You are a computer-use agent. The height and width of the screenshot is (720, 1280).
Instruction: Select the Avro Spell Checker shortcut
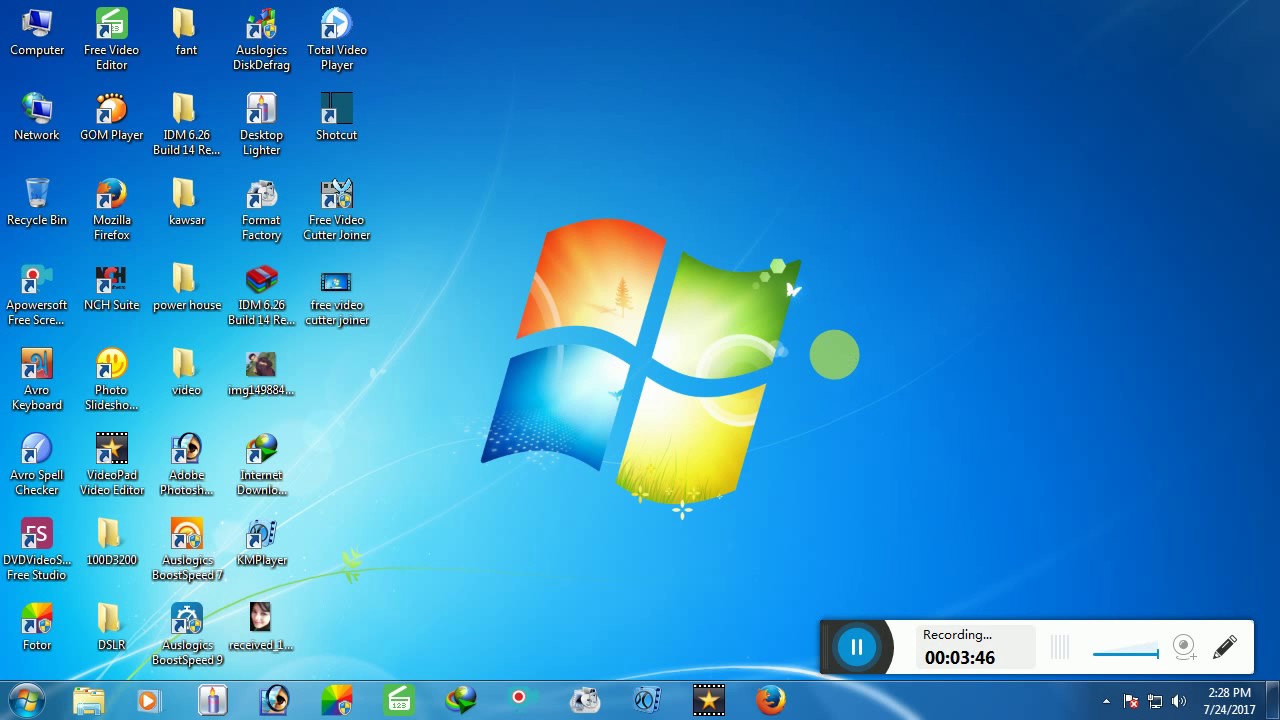point(37,466)
